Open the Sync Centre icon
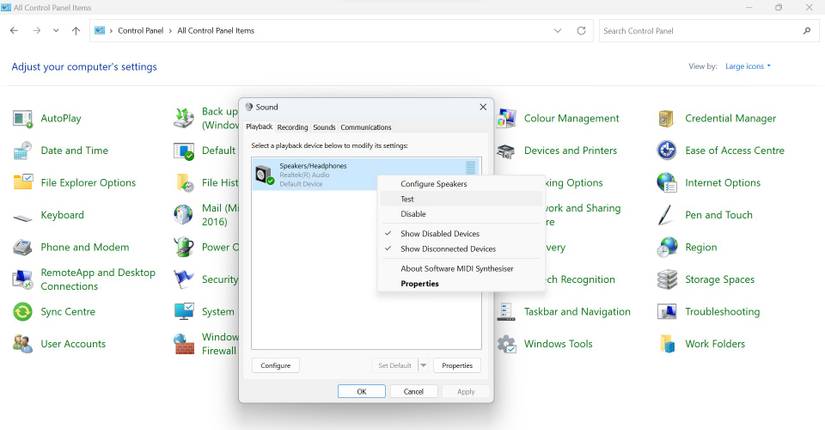 [23, 312]
